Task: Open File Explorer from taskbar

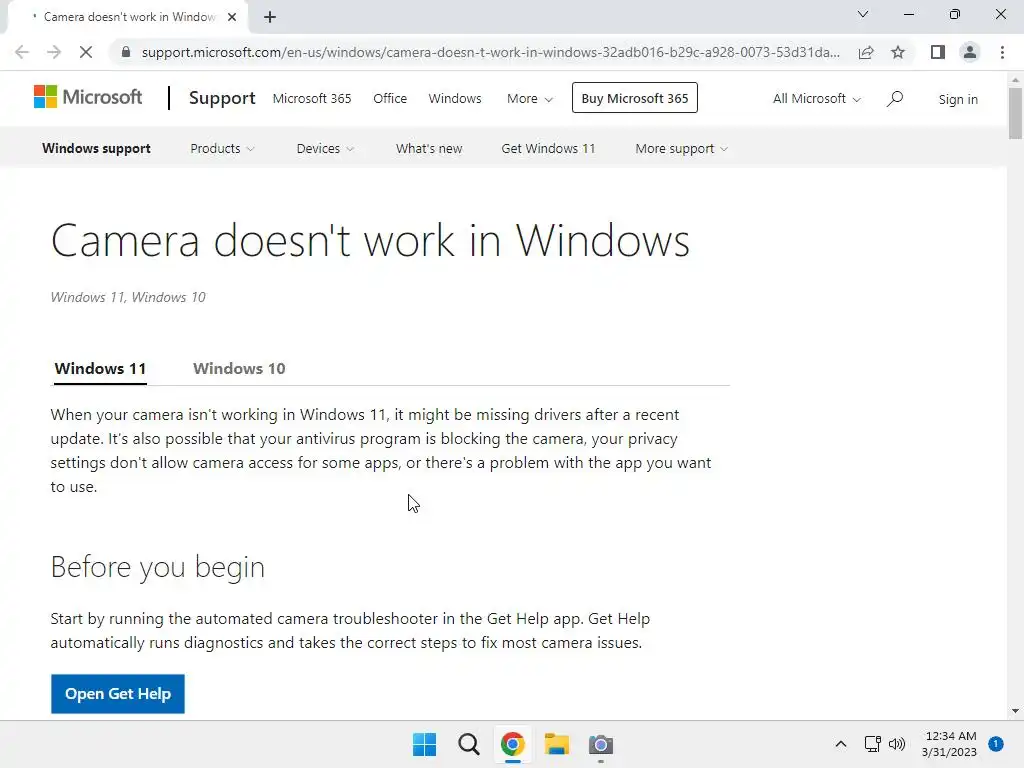Action: (557, 744)
